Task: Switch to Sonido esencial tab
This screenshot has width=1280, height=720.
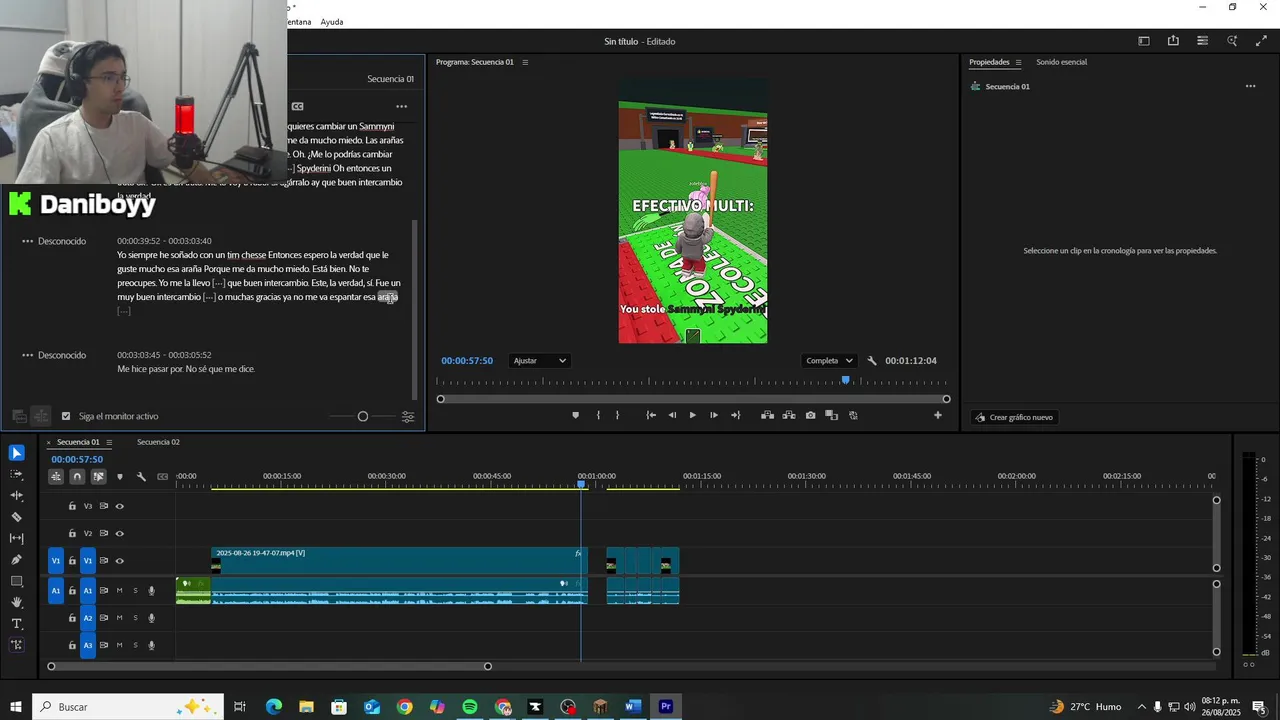Action: pos(1061,62)
